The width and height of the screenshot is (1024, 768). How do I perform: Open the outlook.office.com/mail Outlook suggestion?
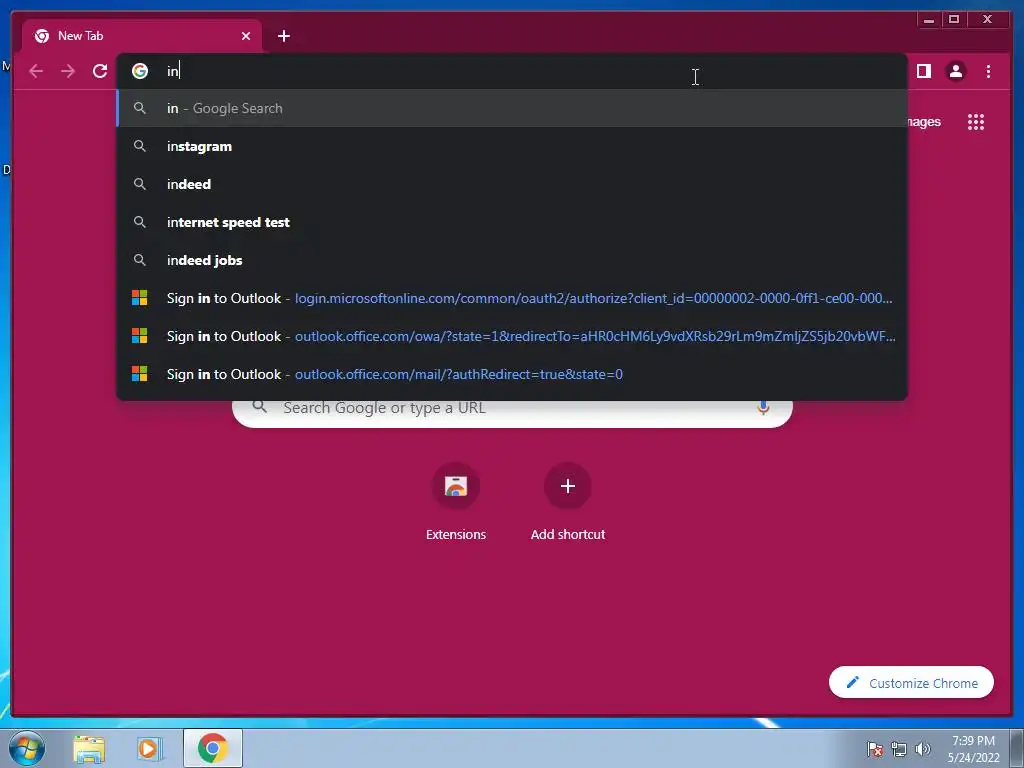(512, 374)
